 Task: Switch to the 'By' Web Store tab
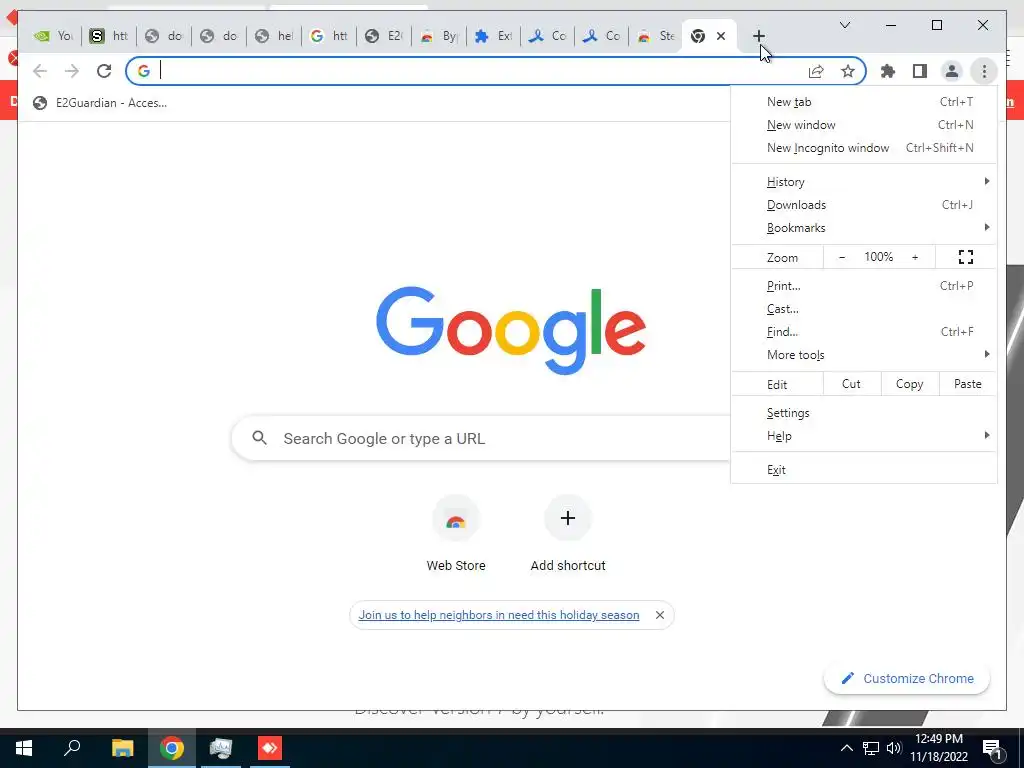[439, 36]
